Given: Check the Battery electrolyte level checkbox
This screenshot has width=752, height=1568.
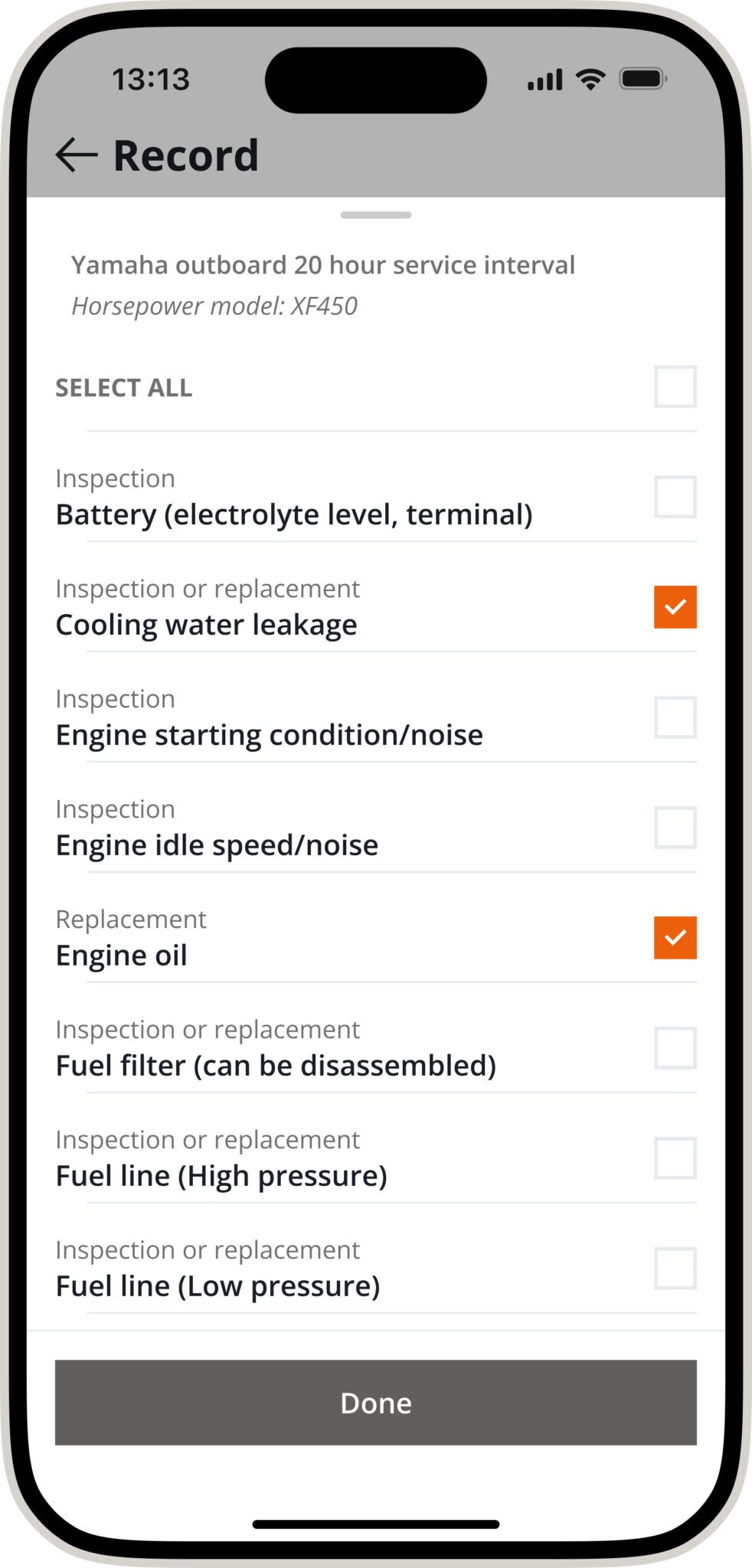Looking at the screenshot, I should pos(675,497).
